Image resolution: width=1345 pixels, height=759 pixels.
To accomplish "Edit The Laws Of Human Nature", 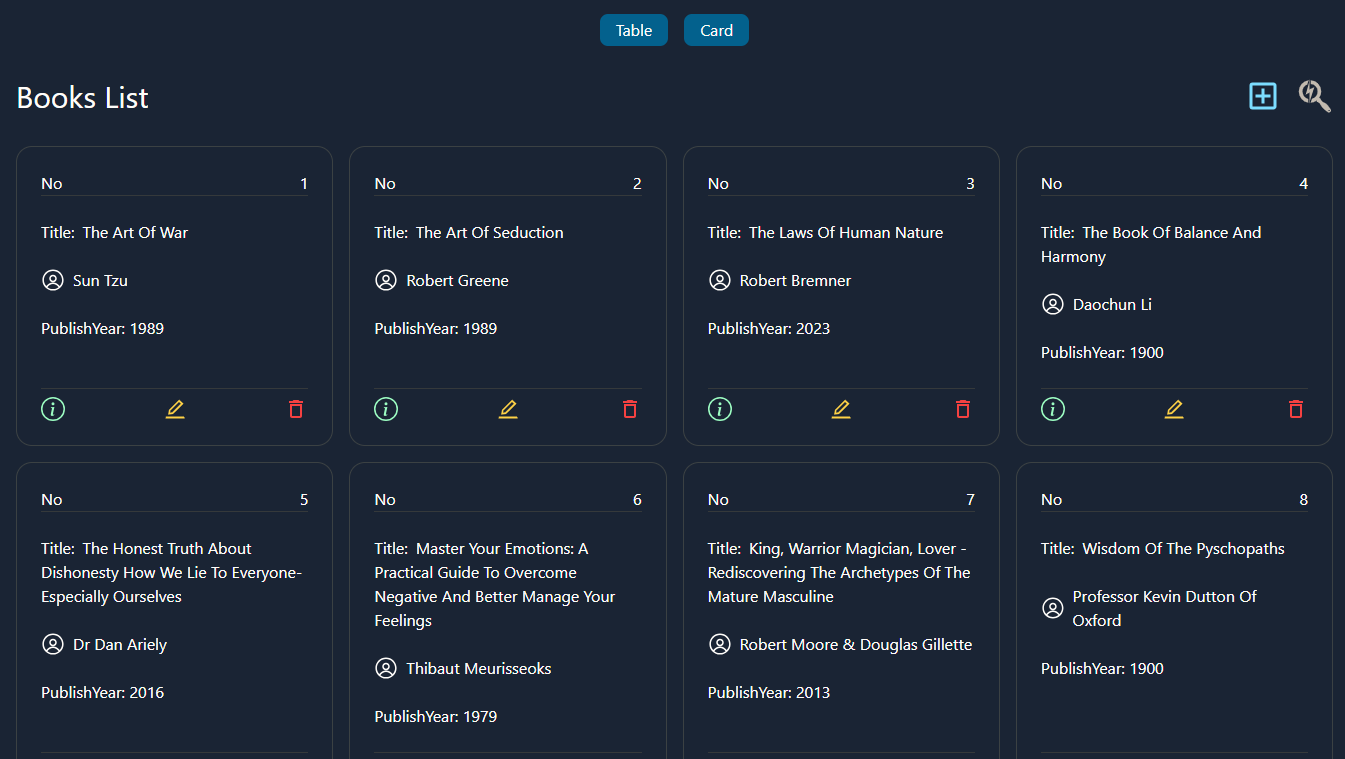I will [841, 409].
